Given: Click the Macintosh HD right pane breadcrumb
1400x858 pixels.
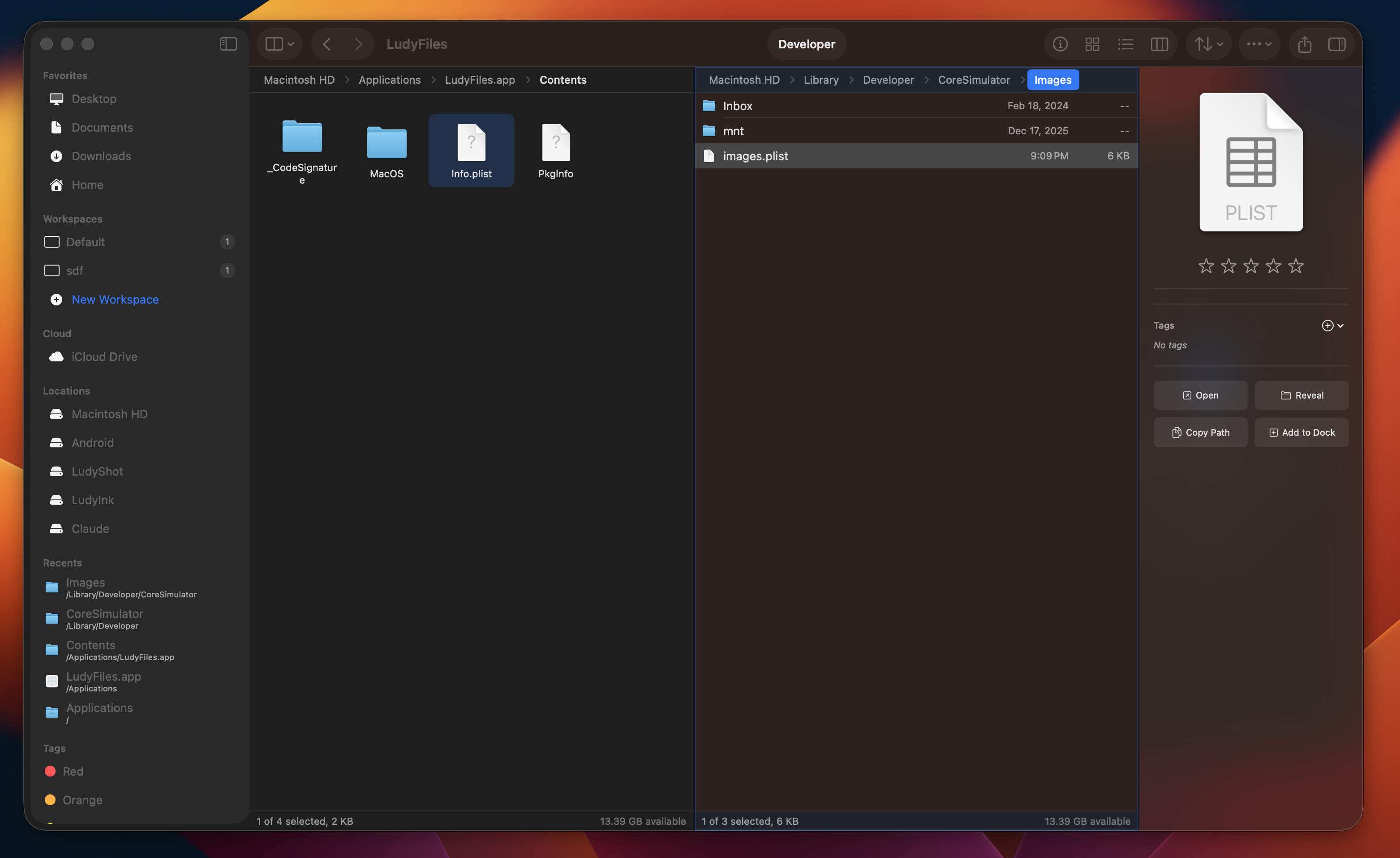Looking at the screenshot, I should point(744,80).
